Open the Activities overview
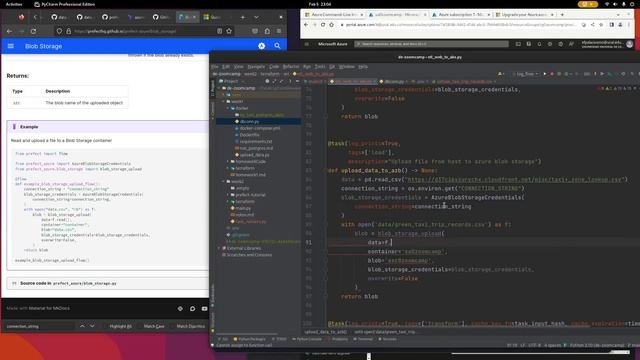This screenshot has height=360, width=640. pos(14,4)
